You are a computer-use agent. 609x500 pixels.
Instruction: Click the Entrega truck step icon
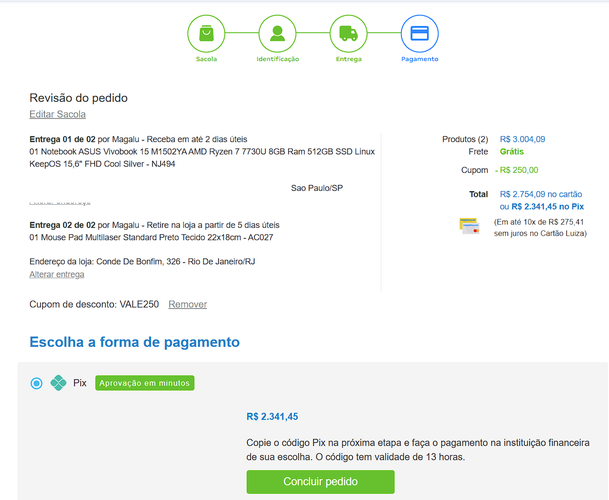click(348, 33)
